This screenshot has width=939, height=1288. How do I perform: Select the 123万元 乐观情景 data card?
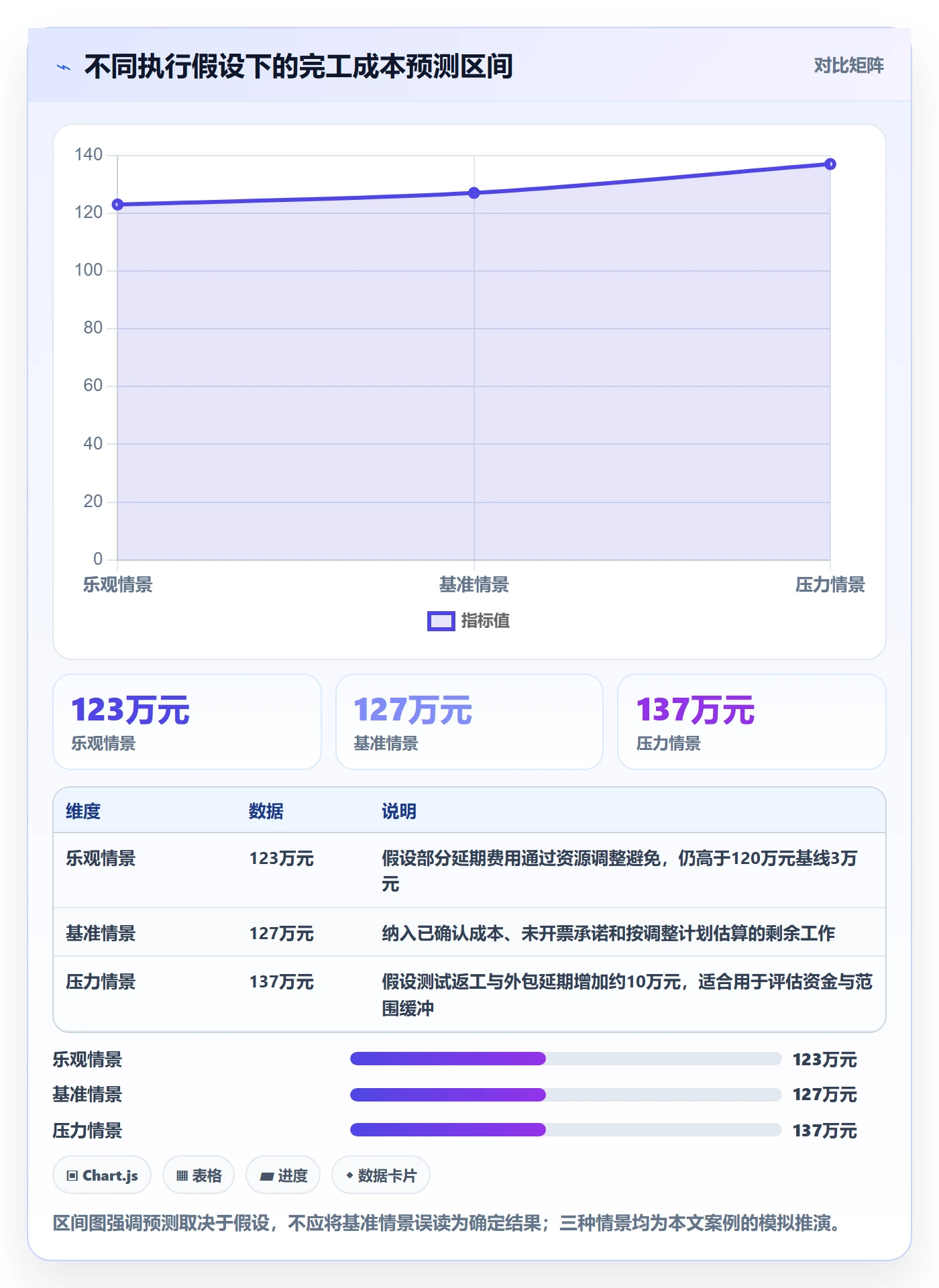point(187,722)
